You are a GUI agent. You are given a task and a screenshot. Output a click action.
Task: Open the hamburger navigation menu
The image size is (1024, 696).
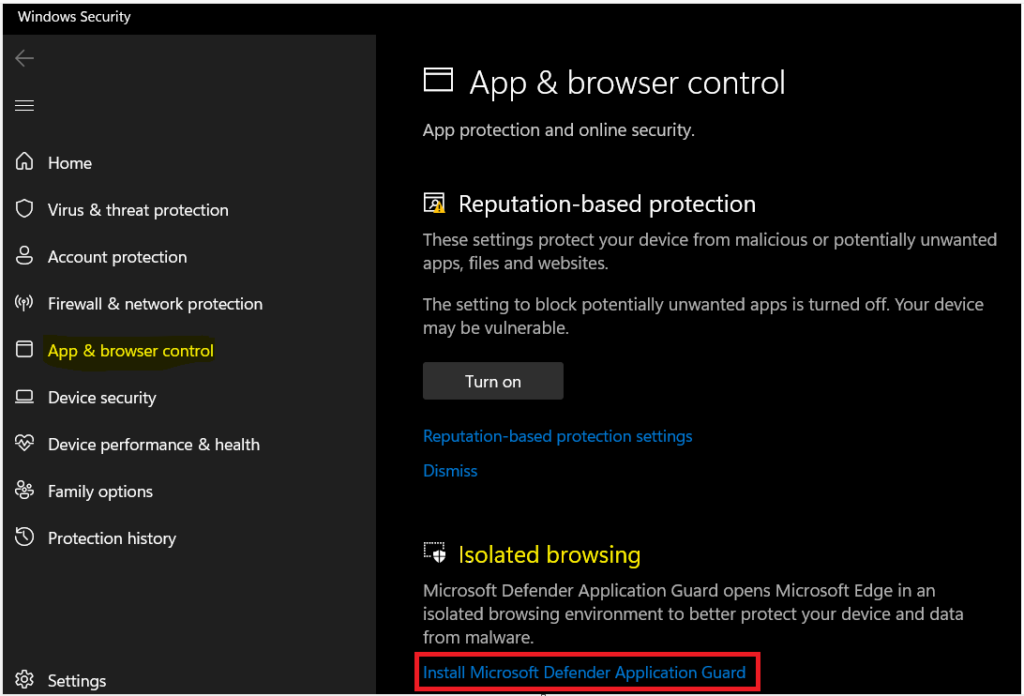[25, 106]
